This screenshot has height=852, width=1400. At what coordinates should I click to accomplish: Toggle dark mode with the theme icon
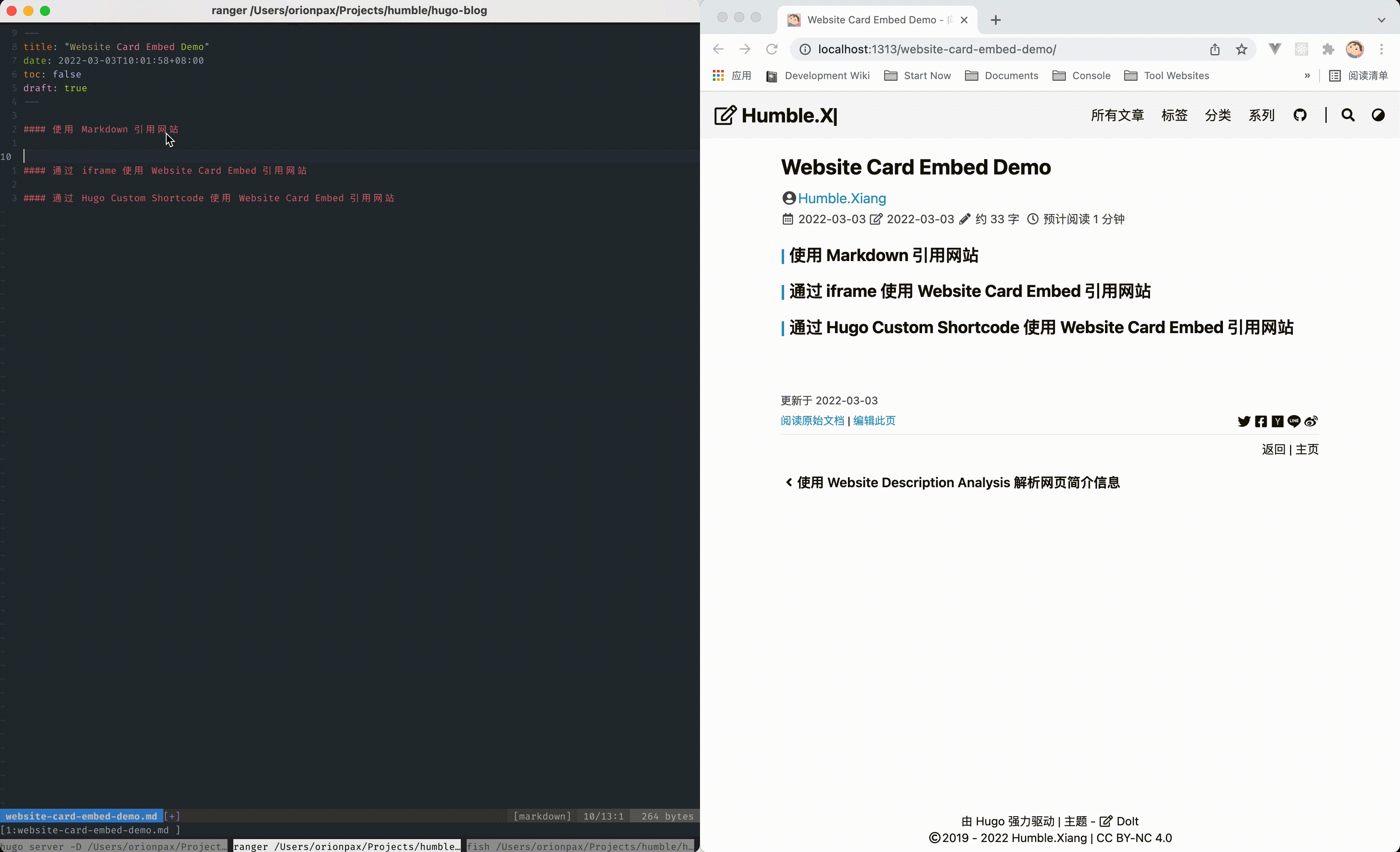pyautogui.click(x=1378, y=115)
